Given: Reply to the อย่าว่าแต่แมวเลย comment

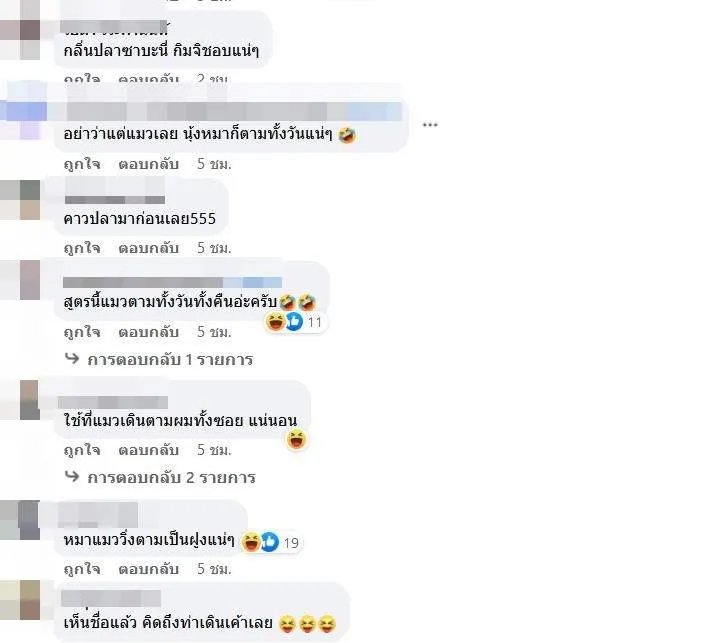Looking at the screenshot, I should coord(149,164).
